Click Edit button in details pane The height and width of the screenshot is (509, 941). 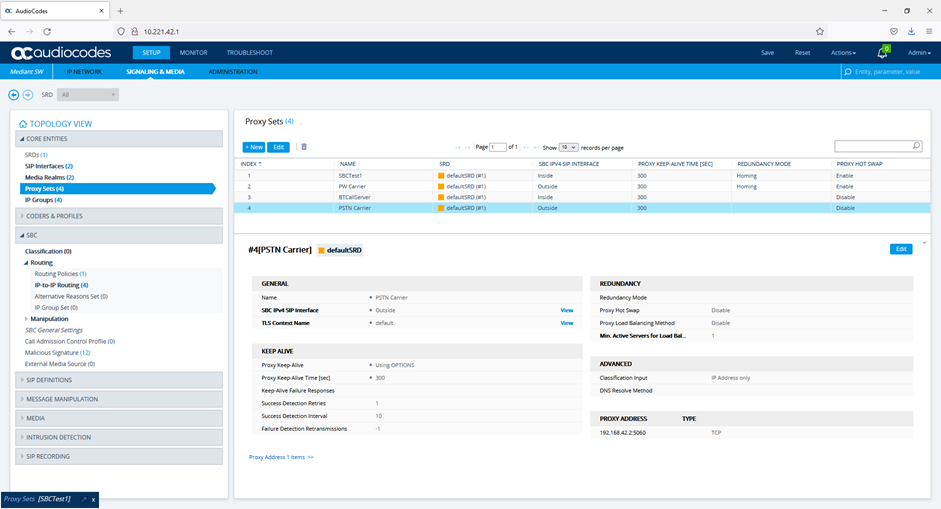[901, 249]
